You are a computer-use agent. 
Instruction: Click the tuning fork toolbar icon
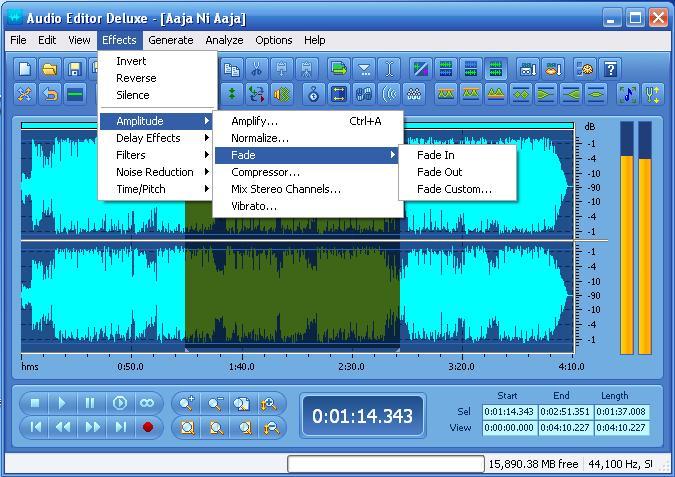pyautogui.click(x=653, y=94)
